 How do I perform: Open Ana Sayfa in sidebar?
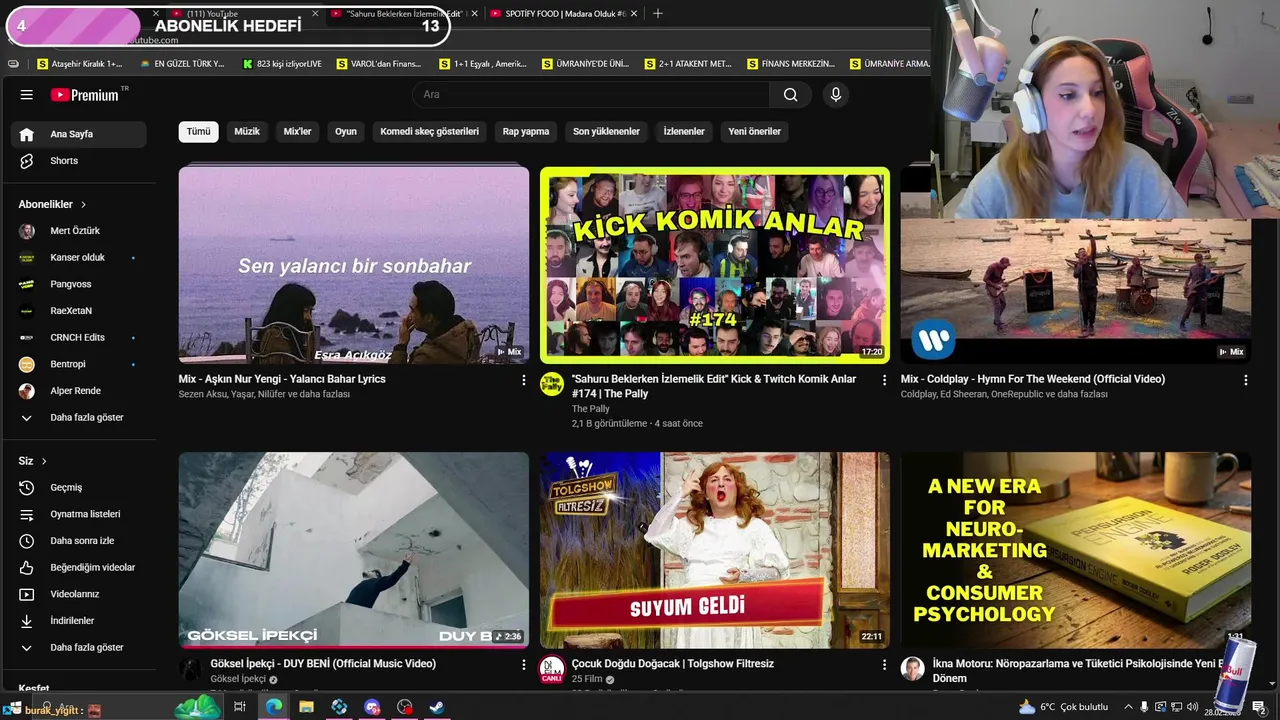pos(79,134)
